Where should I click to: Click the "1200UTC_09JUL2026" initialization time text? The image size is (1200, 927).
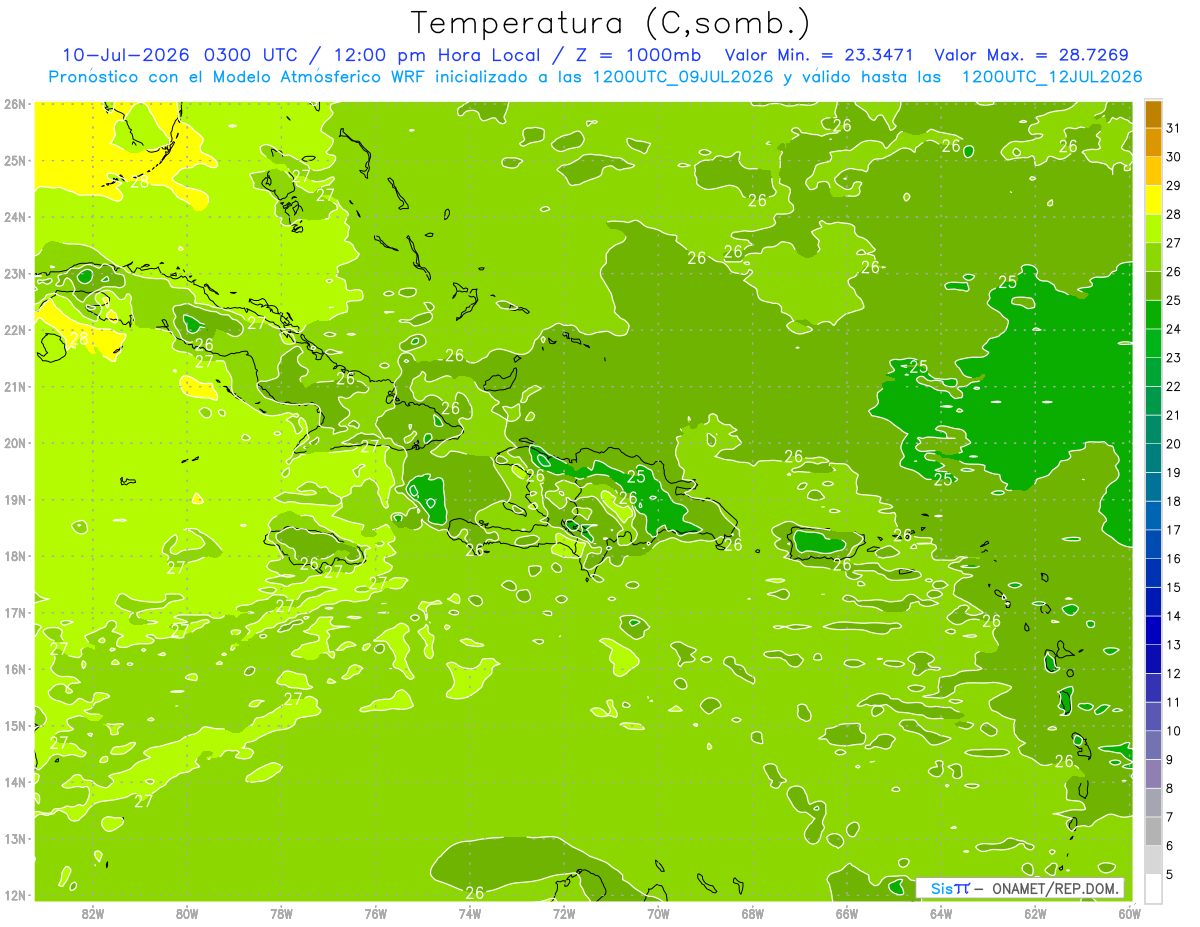[683, 77]
